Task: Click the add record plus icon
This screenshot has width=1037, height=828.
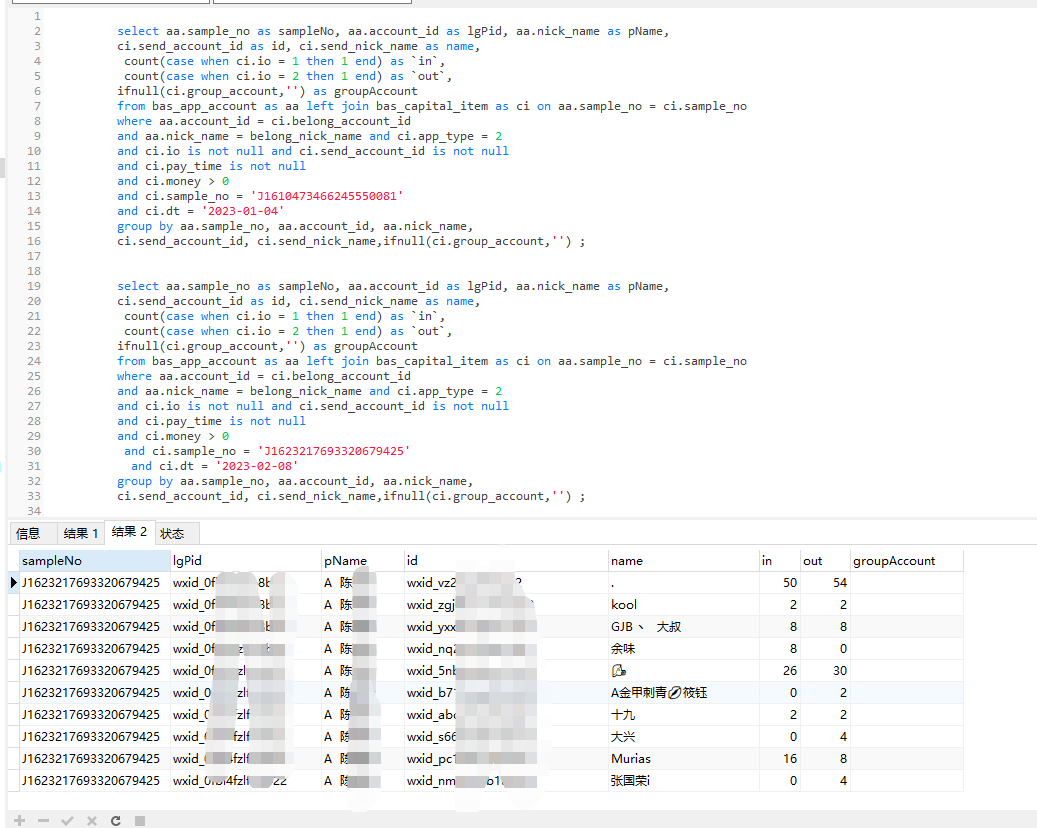Action: coord(20,820)
